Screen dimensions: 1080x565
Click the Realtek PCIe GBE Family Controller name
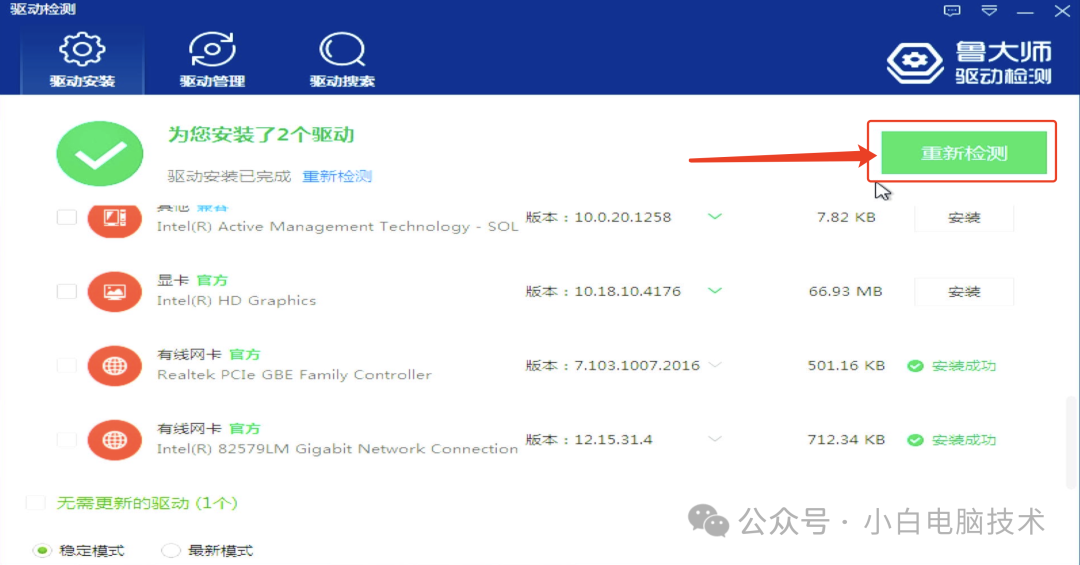tap(294, 375)
